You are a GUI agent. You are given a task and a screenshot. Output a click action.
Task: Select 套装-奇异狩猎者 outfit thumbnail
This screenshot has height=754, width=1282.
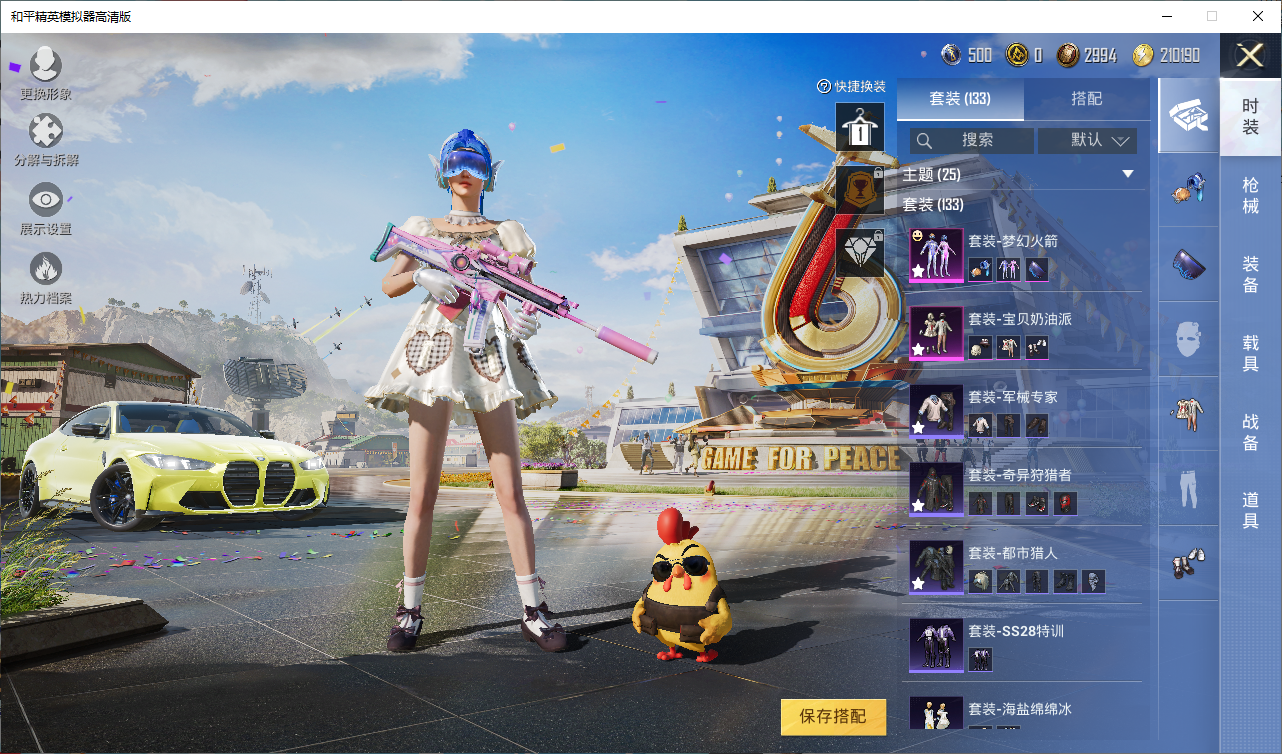click(x=936, y=489)
